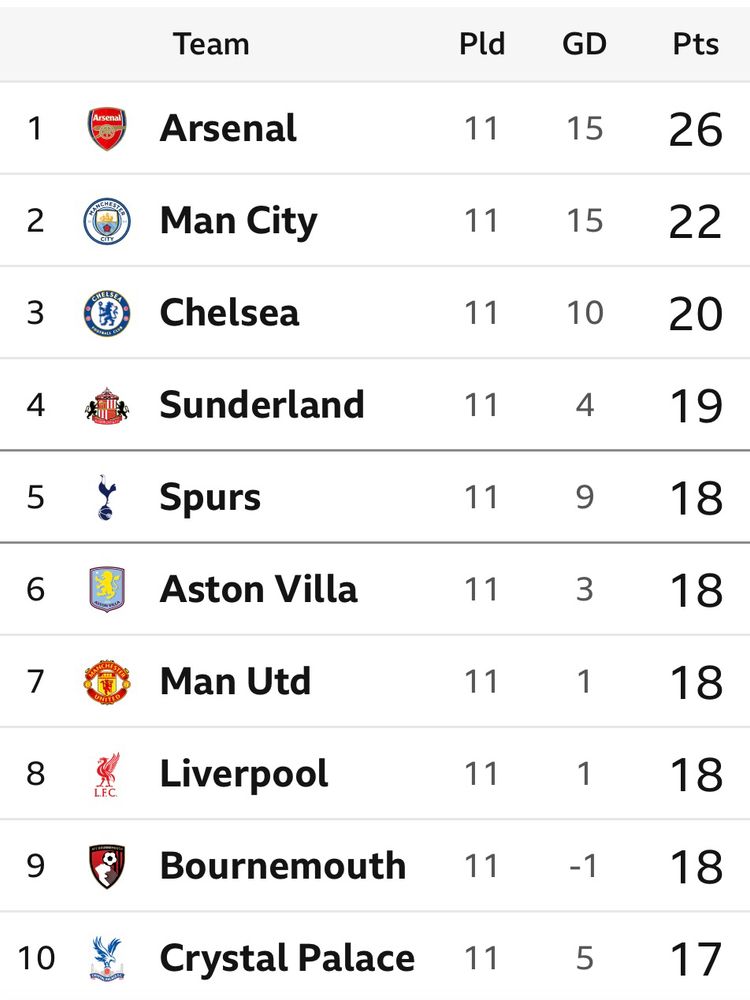This screenshot has width=750, height=1000.
Task: Open the Arsenal team name link
Action: 228,128
